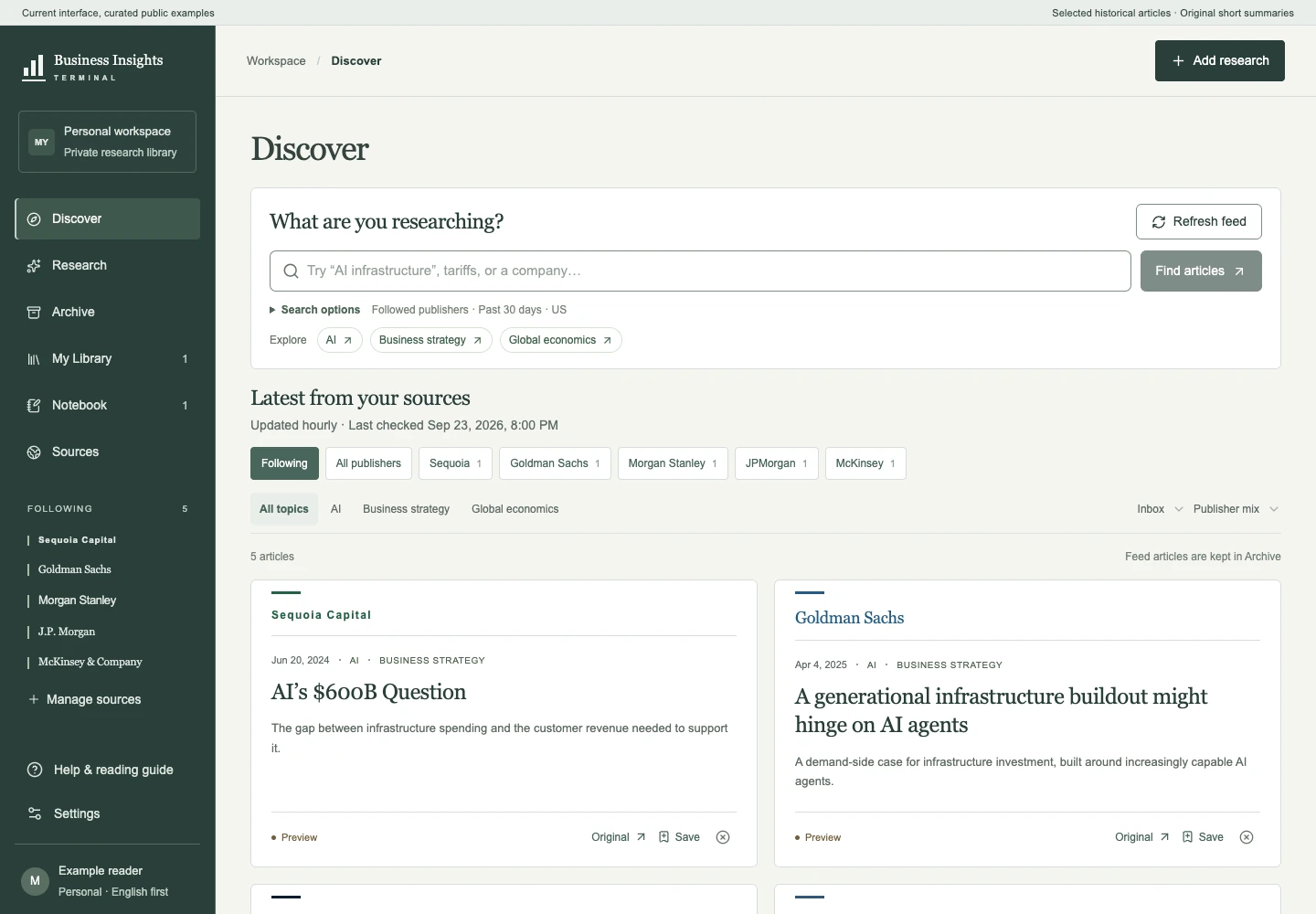Click the Refresh feed button
The image size is (1316, 914).
point(1199,222)
